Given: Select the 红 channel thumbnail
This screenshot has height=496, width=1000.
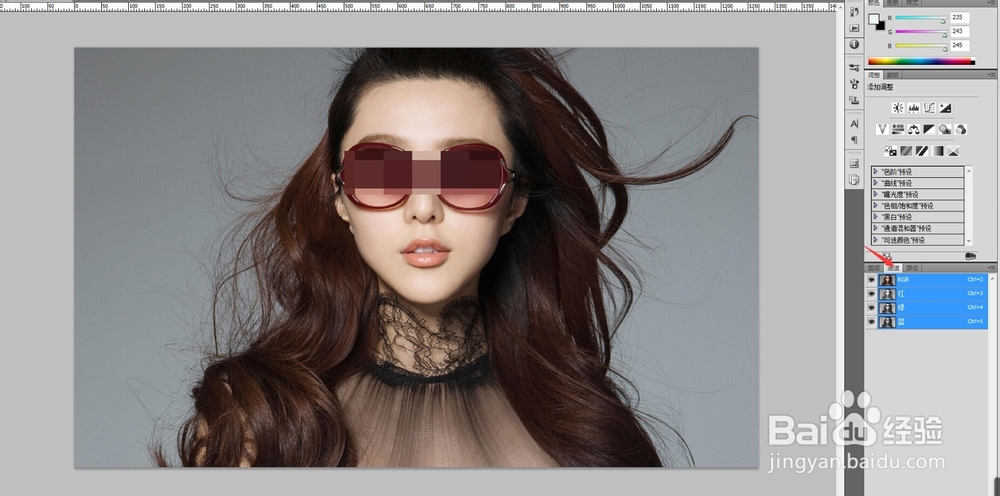Looking at the screenshot, I should coord(887,294).
